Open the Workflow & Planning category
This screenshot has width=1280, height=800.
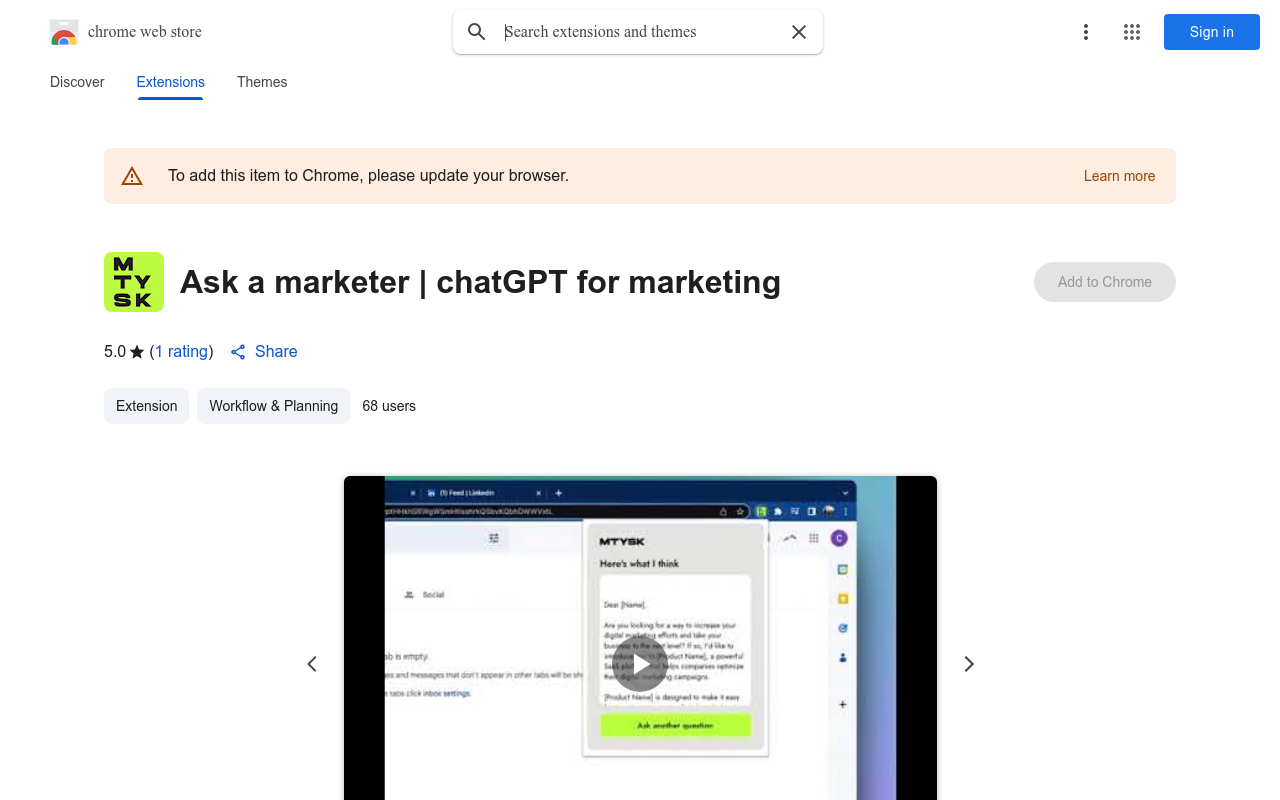tap(273, 406)
